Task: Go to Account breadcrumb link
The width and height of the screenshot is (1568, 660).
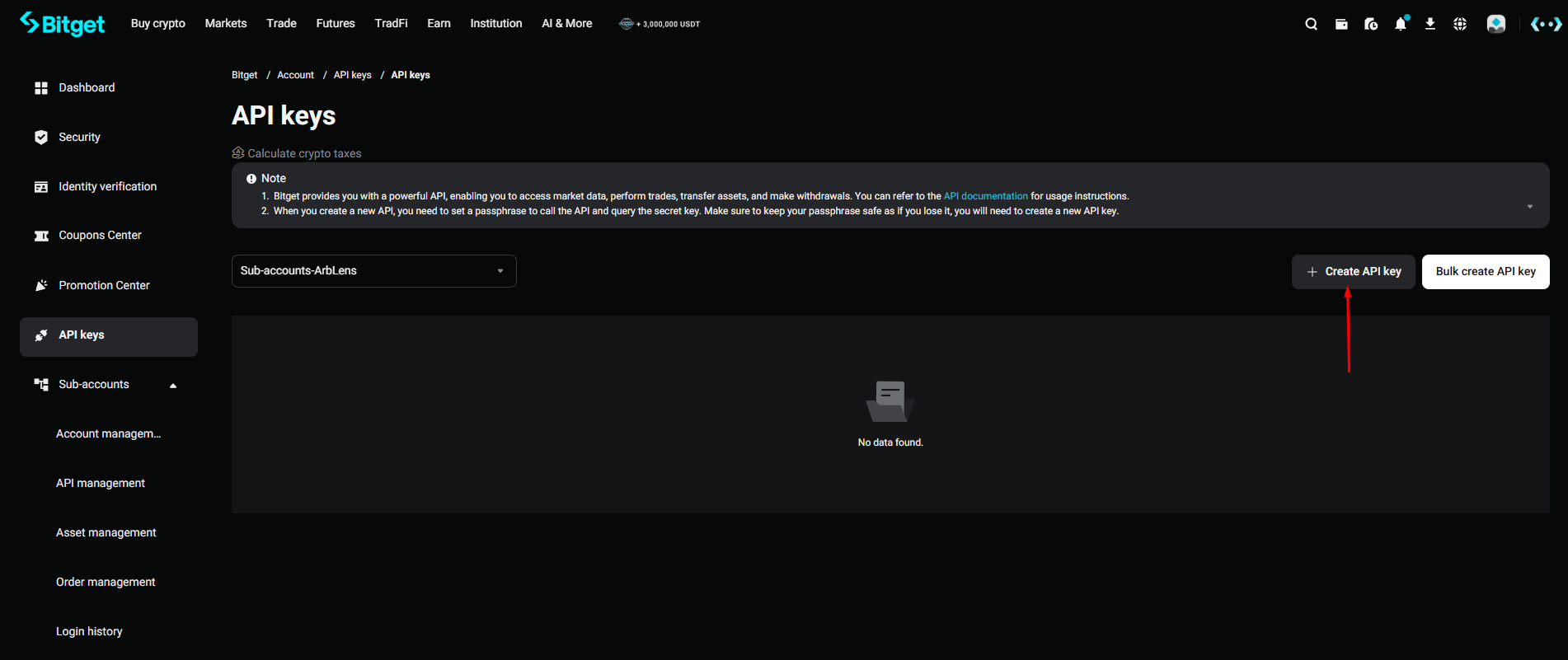Action: click(x=295, y=75)
